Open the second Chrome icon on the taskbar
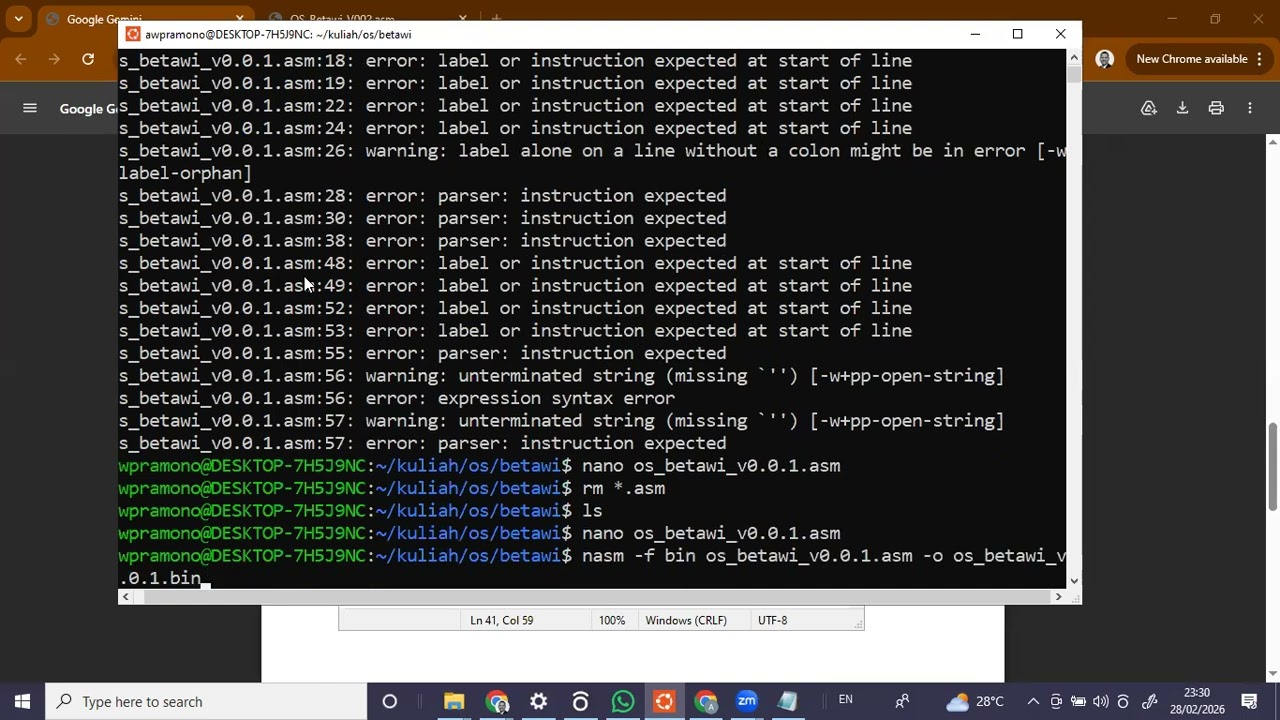1280x720 pixels. click(x=706, y=701)
